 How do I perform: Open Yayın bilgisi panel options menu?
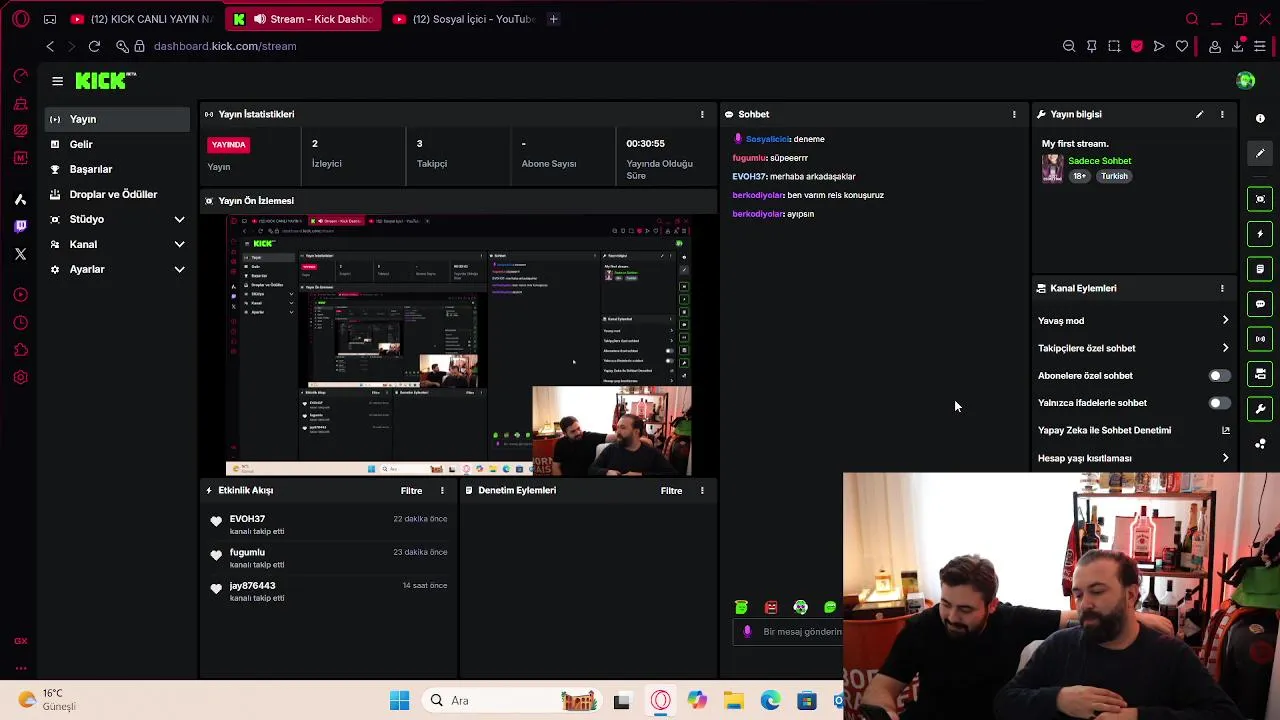(1222, 114)
